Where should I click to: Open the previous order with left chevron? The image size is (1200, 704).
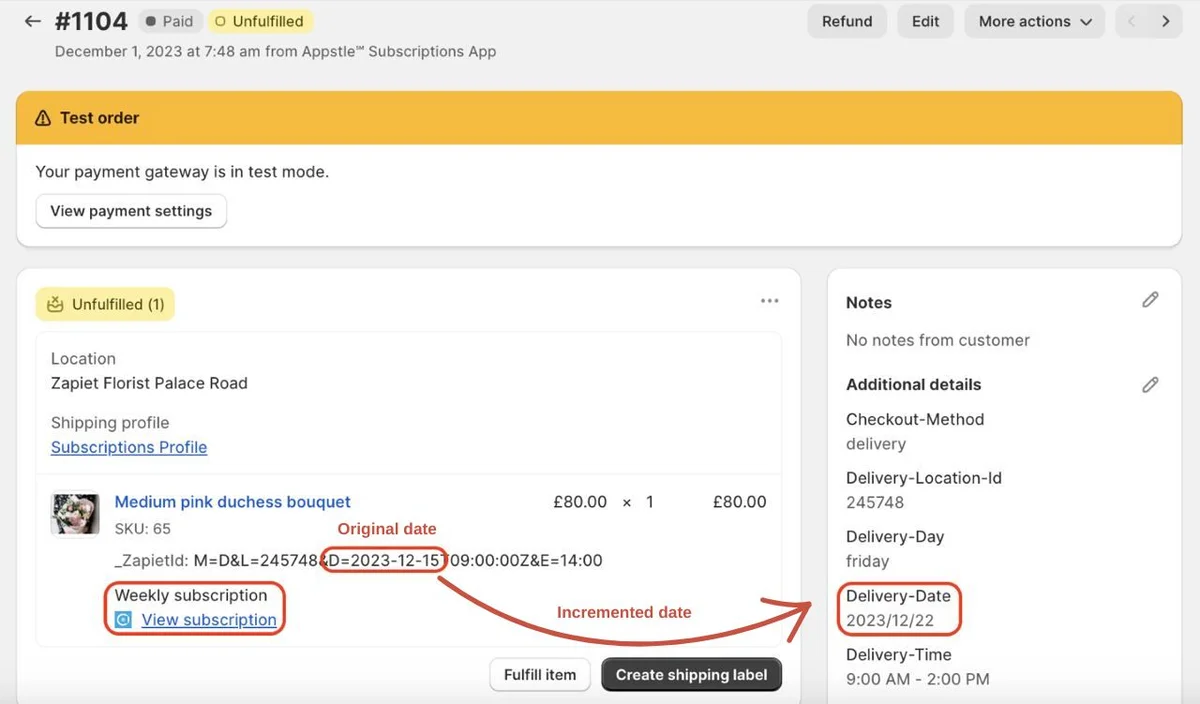[x=1132, y=21]
